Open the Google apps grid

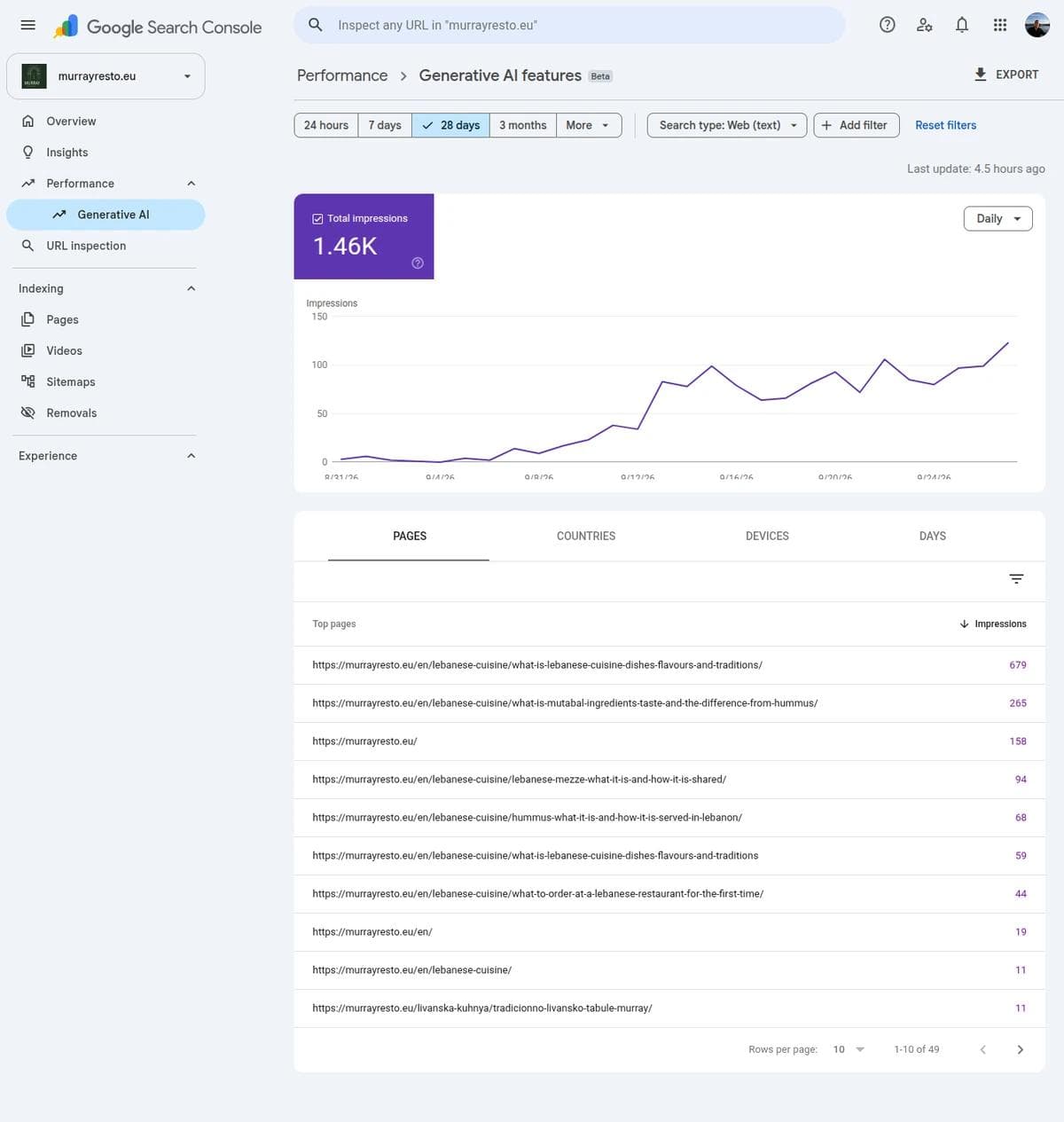click(x=1000, y=25)
